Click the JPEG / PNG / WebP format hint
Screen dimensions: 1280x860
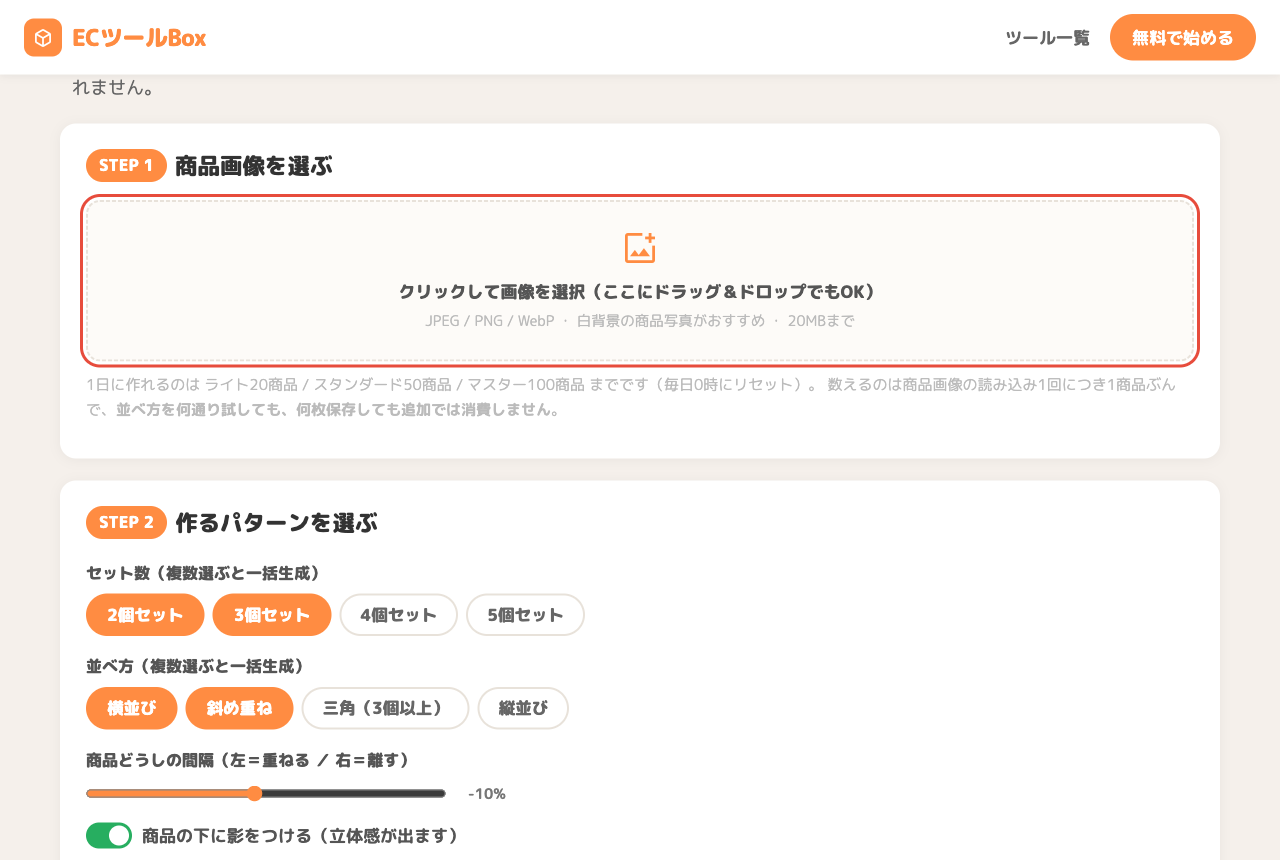[x=640, y=321]
